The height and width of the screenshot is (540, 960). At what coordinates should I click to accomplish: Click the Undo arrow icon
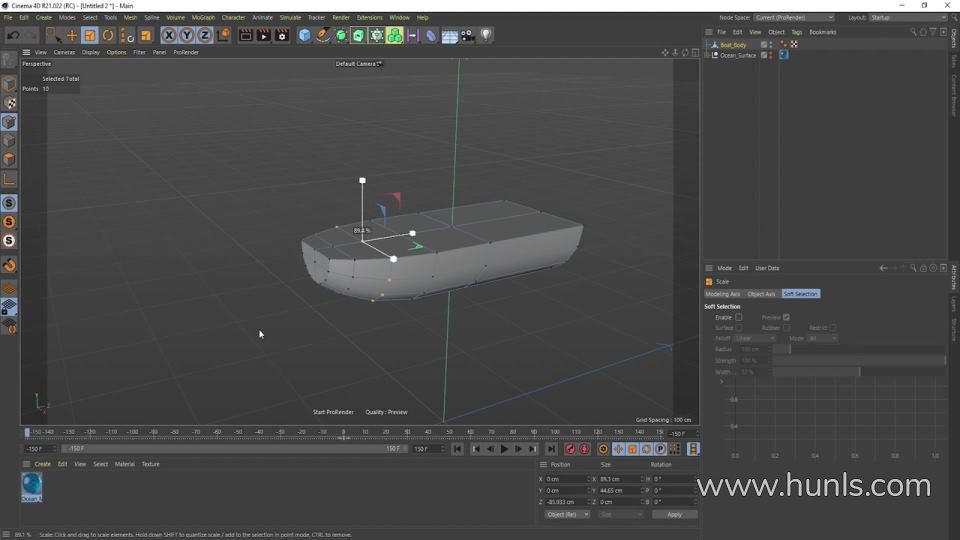coord(13,35)
